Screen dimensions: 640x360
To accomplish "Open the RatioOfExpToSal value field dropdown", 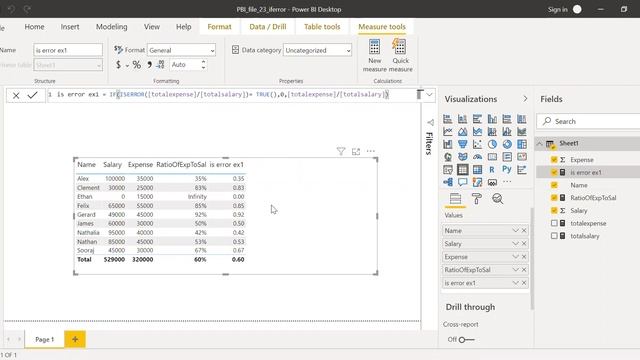I will point(516,270).
